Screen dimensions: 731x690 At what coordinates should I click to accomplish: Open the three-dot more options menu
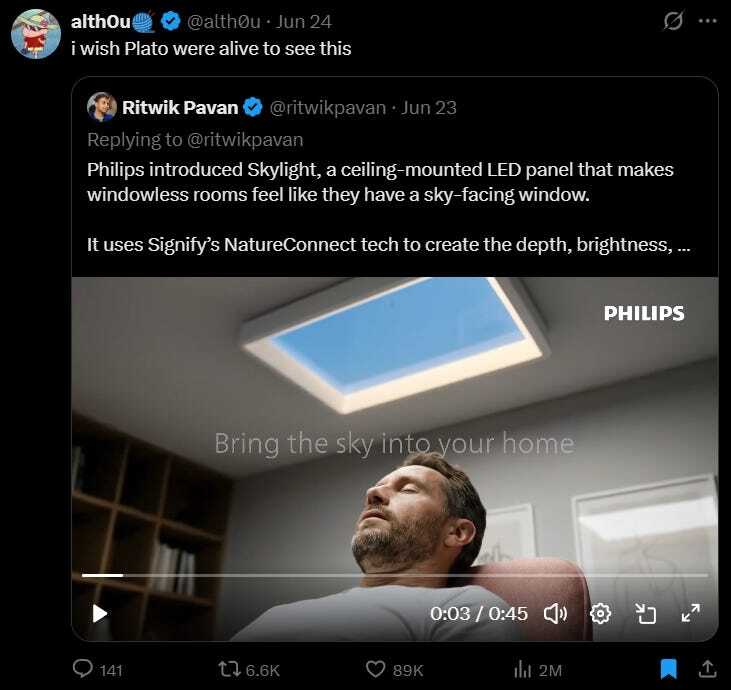[708, 21]
